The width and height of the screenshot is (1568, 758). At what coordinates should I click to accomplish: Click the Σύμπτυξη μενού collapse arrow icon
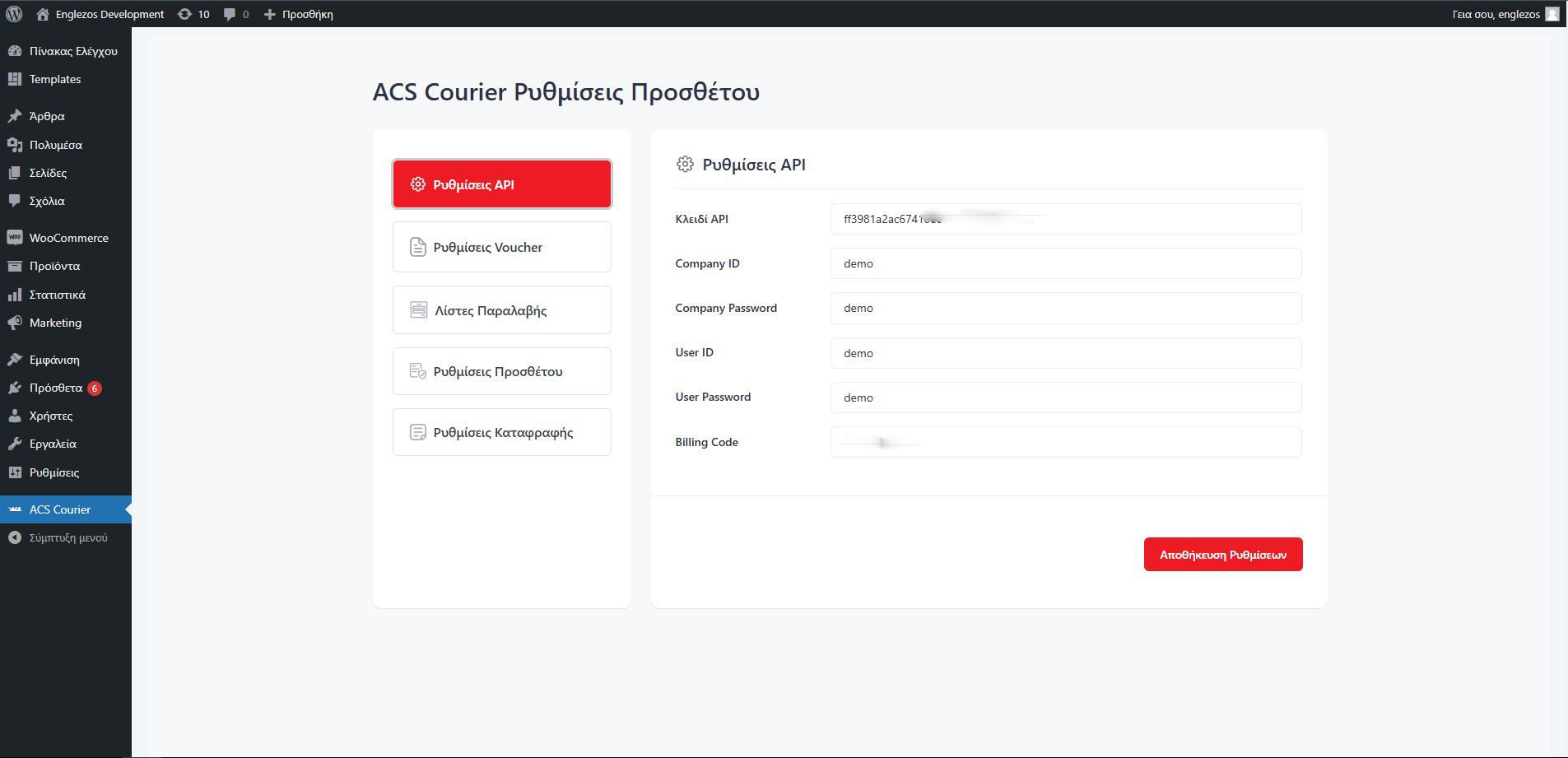14,537
